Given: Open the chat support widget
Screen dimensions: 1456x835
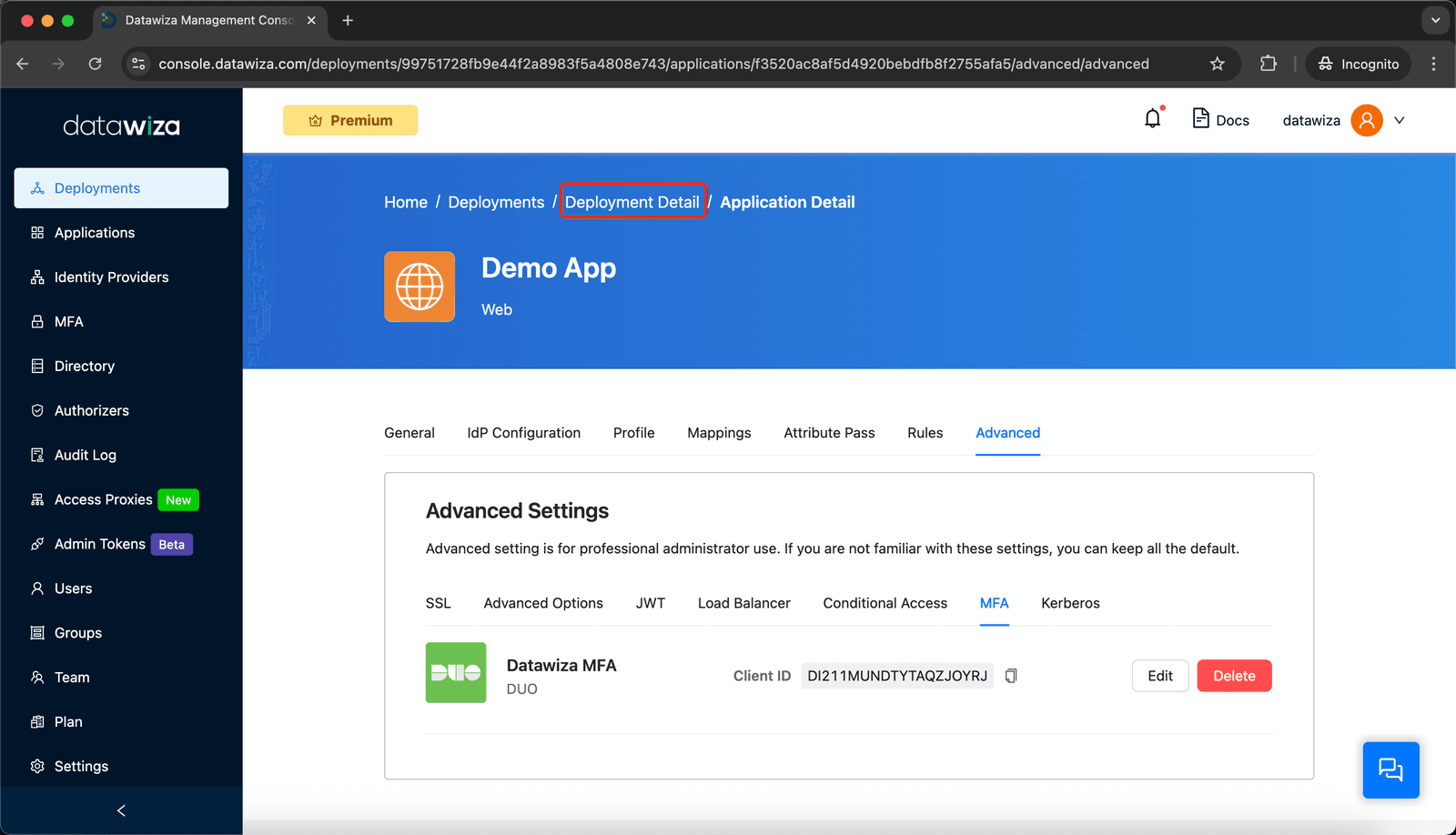Looking at the screenshot, I should coord(1390,770).
